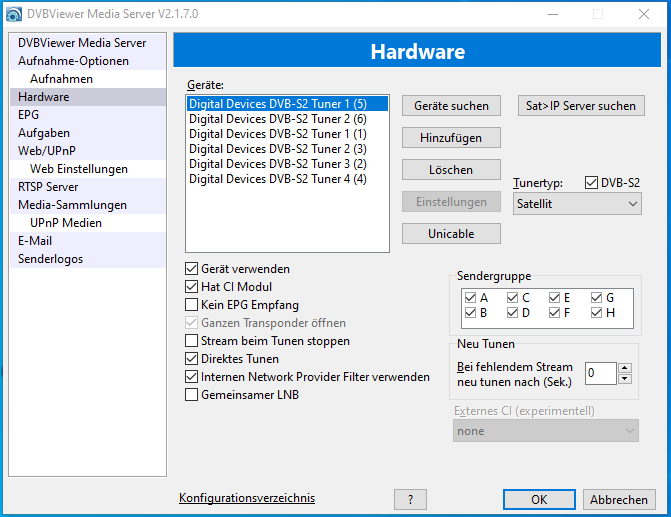
Task: Enable Kein EPG Empfang checkbox
Action: (191, 305)
